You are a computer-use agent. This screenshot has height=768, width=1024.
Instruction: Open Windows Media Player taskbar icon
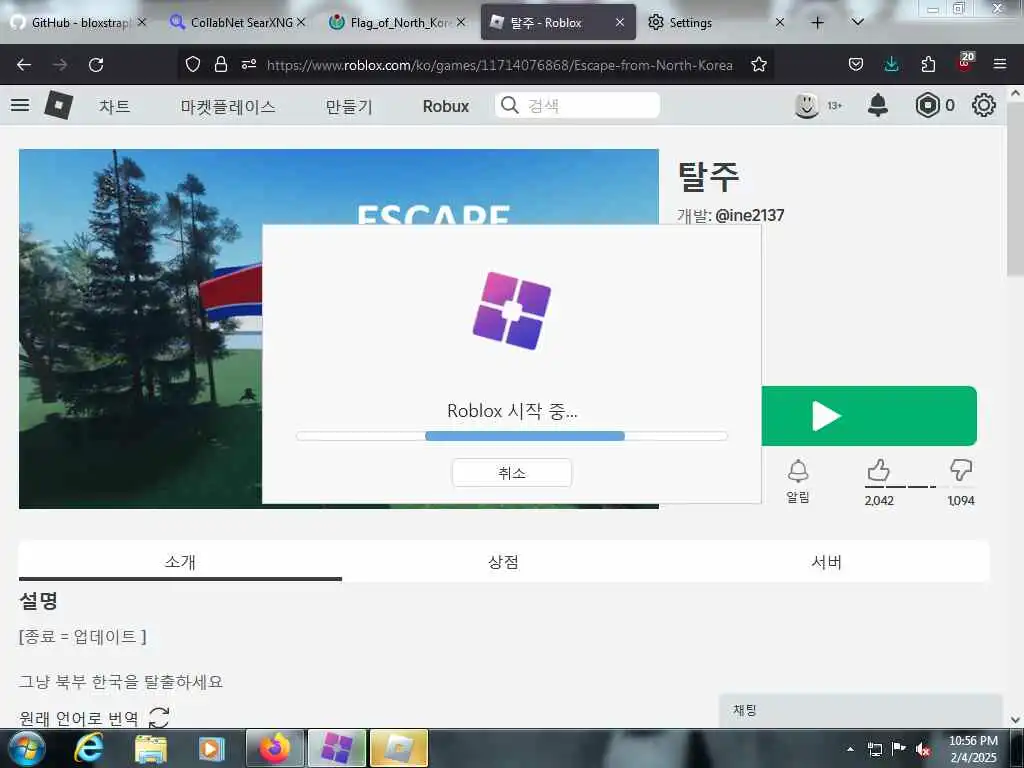[211, 748]
